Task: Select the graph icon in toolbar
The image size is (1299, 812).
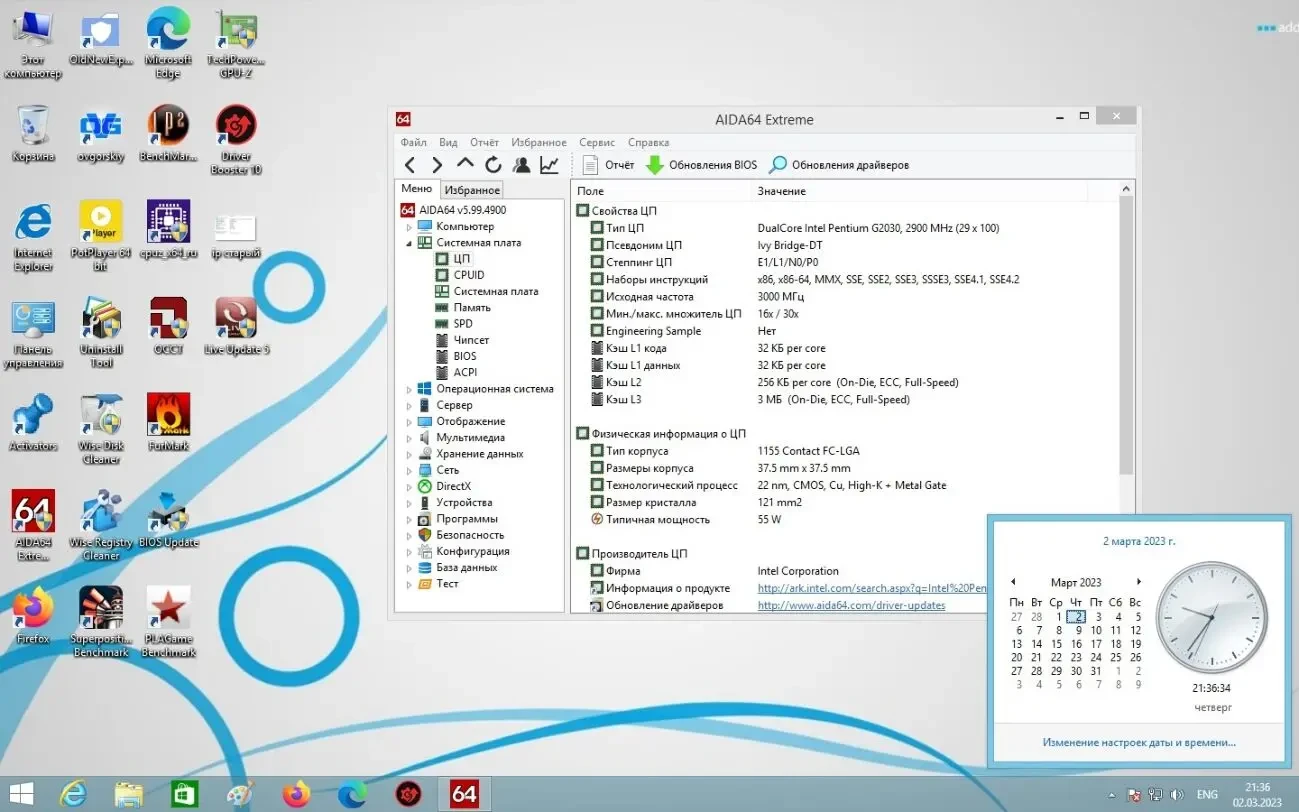Action: coord(549,164)
